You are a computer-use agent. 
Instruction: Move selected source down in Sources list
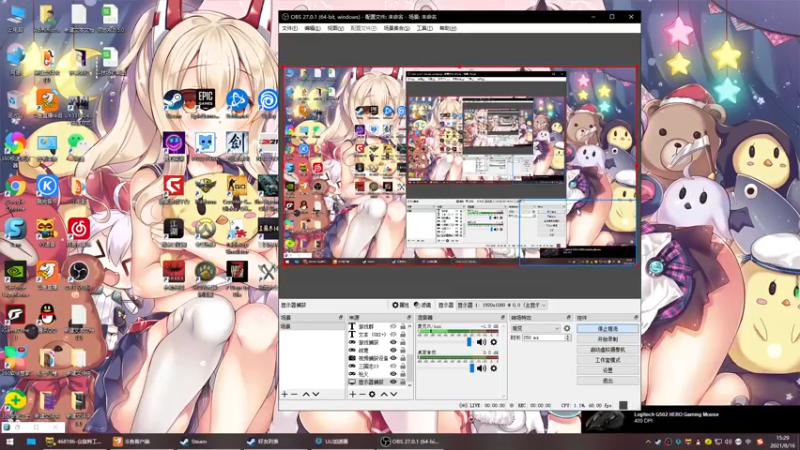[393, 394]
